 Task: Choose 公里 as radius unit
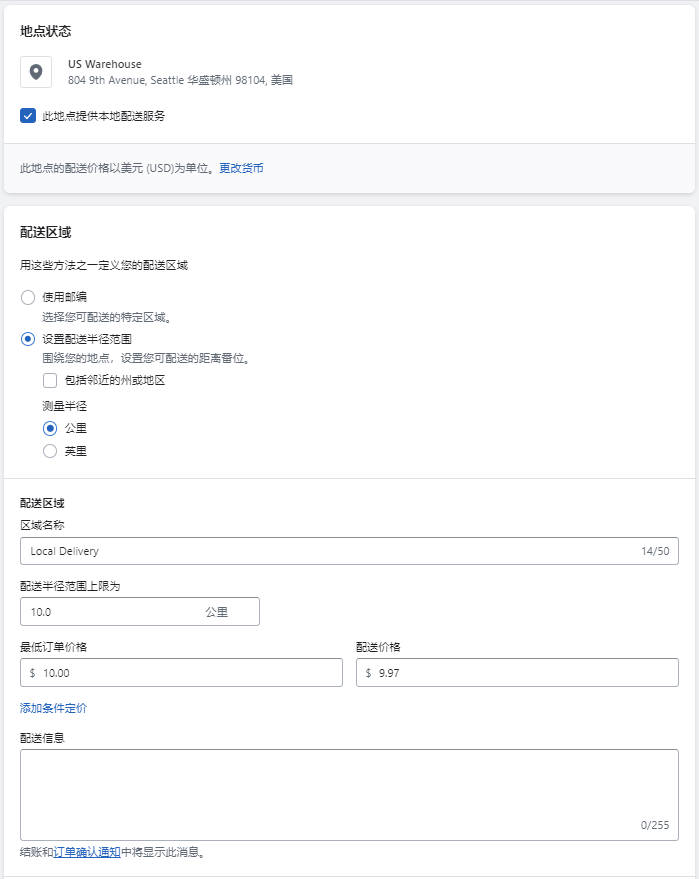click(x=50, y=428)
